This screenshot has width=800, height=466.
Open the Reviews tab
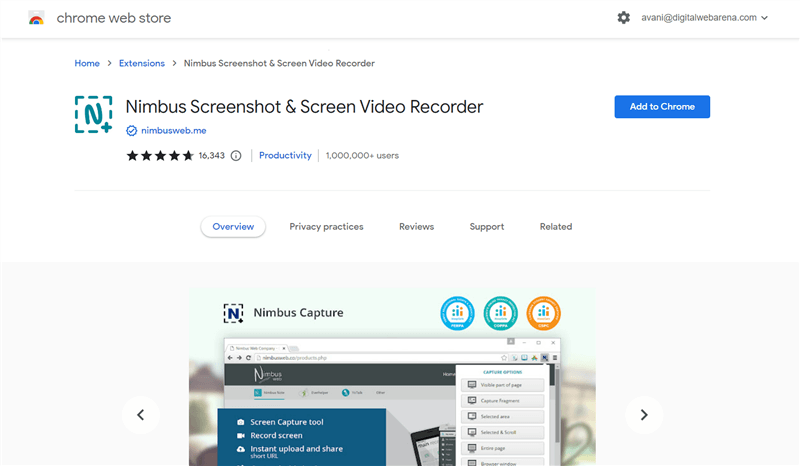coord(416,227)
